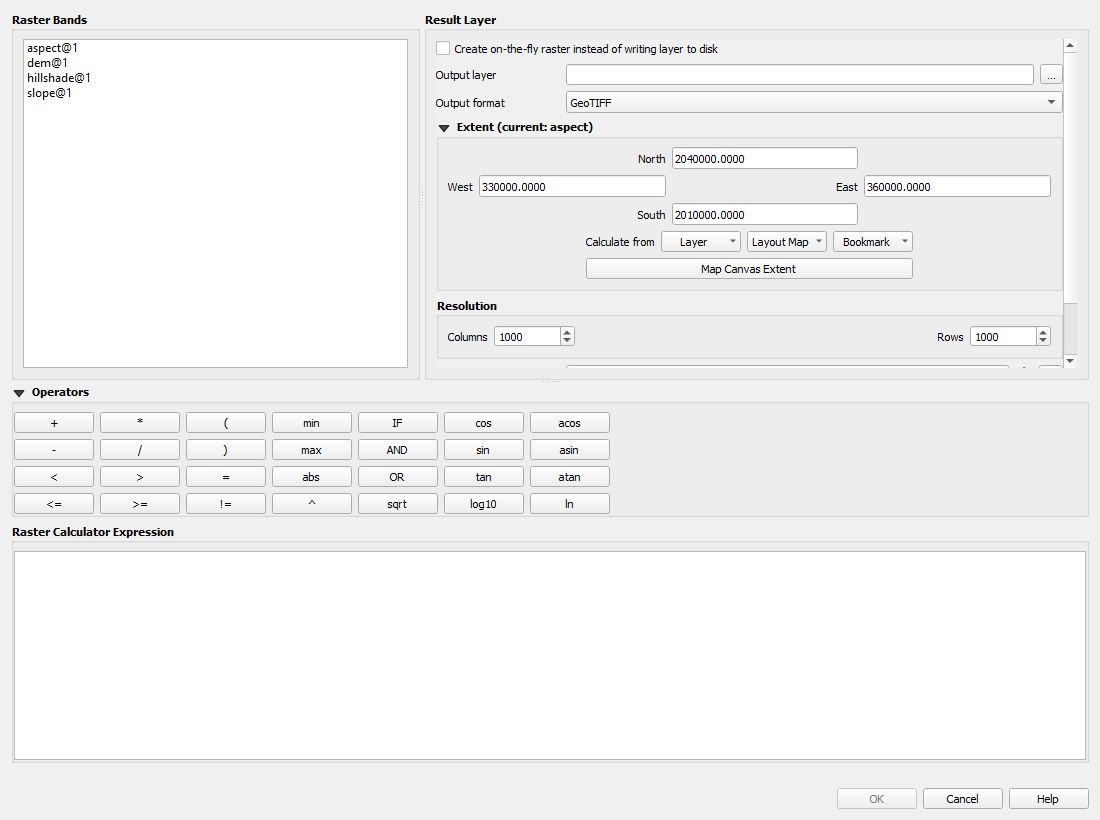Select the hillshade@1 raster band
The width and height of the screenshot is (1100, 820).
[59, 78]
